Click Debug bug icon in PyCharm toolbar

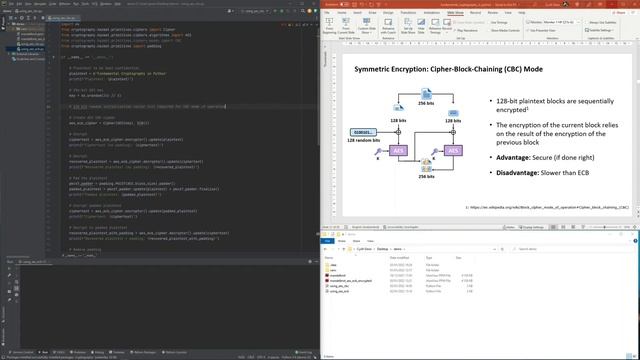[281, 11]
